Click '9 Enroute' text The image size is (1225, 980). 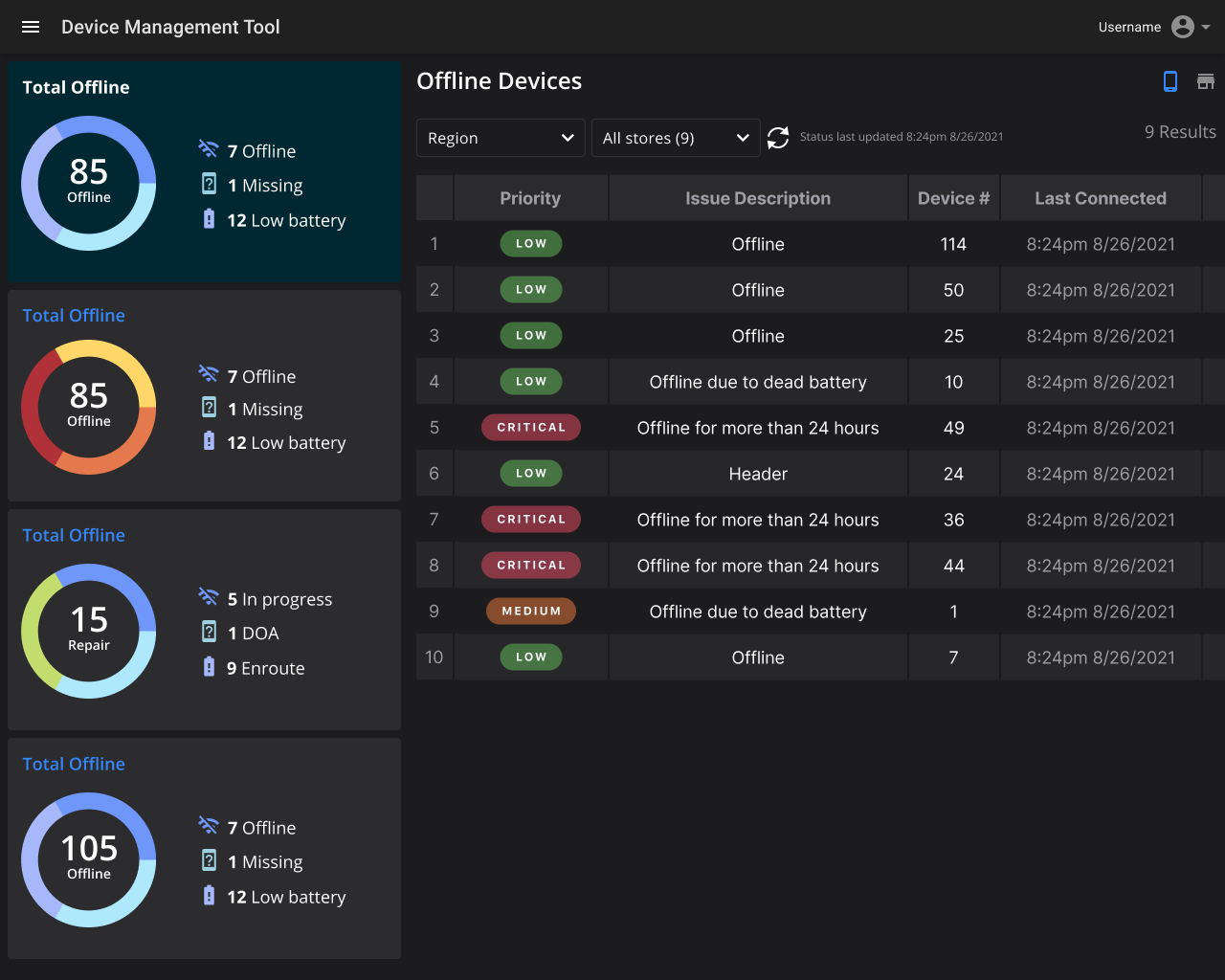[265, 668]
